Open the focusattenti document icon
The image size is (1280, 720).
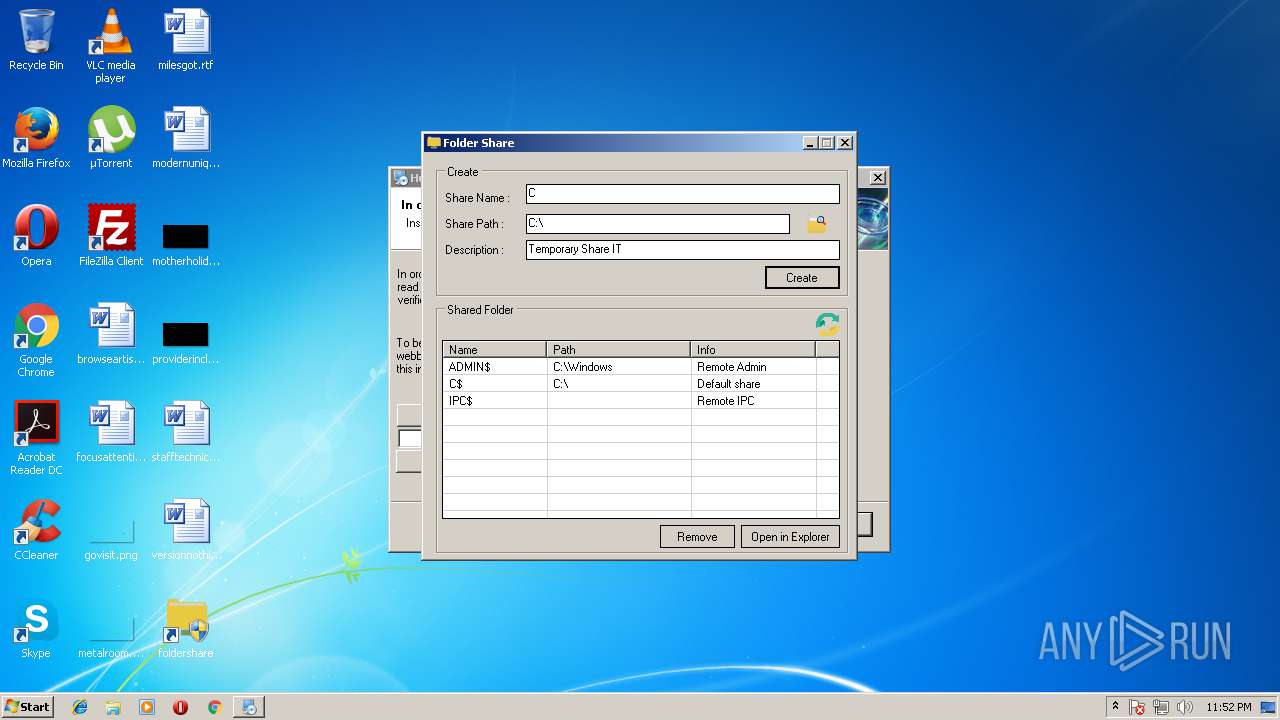(x=110, y=432)
